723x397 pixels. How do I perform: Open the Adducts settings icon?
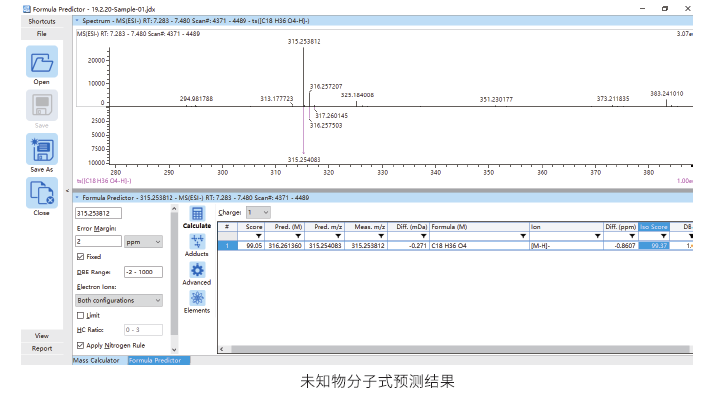pos(197,242)
